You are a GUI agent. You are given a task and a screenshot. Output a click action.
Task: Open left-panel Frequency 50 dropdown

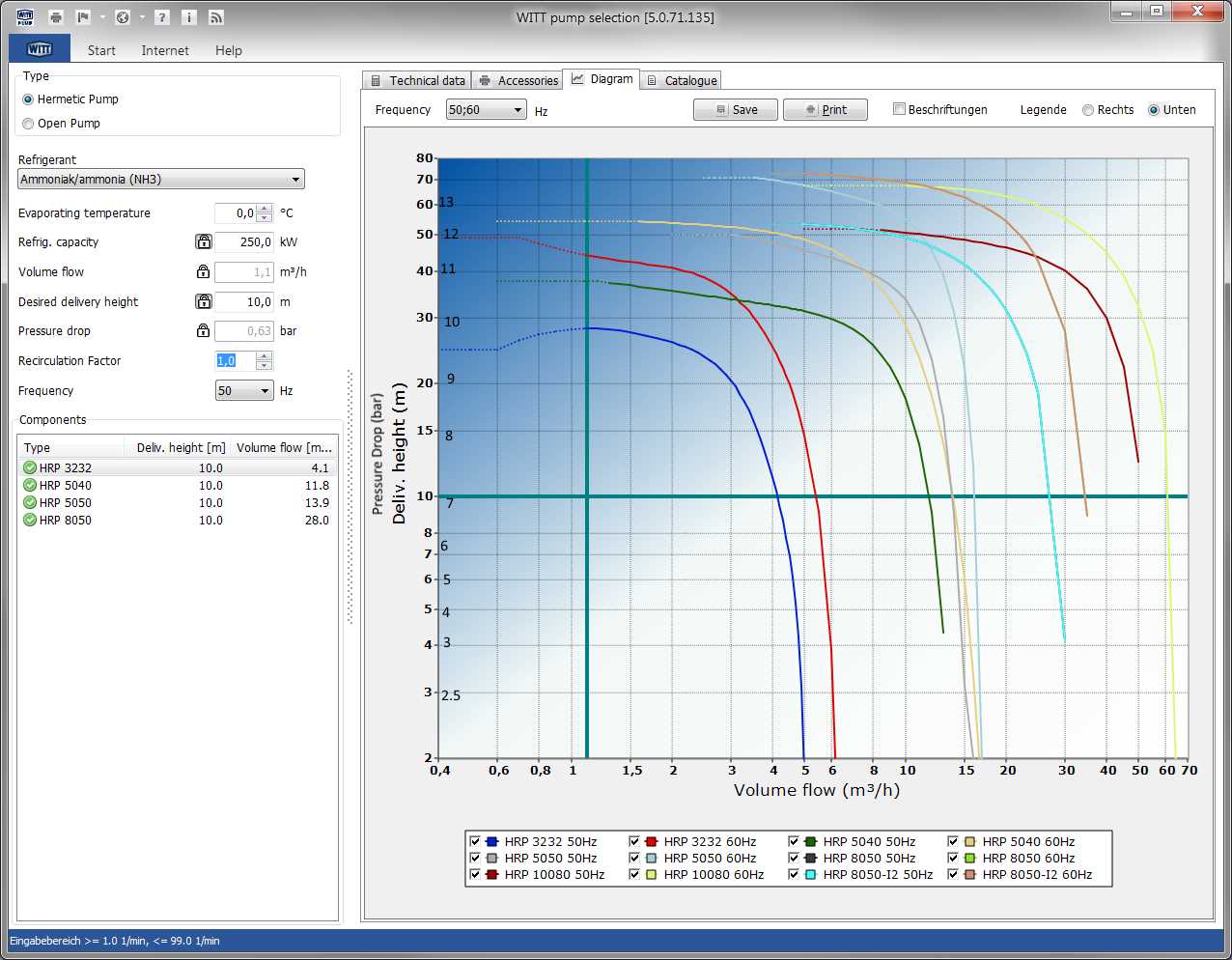[244, 391]
